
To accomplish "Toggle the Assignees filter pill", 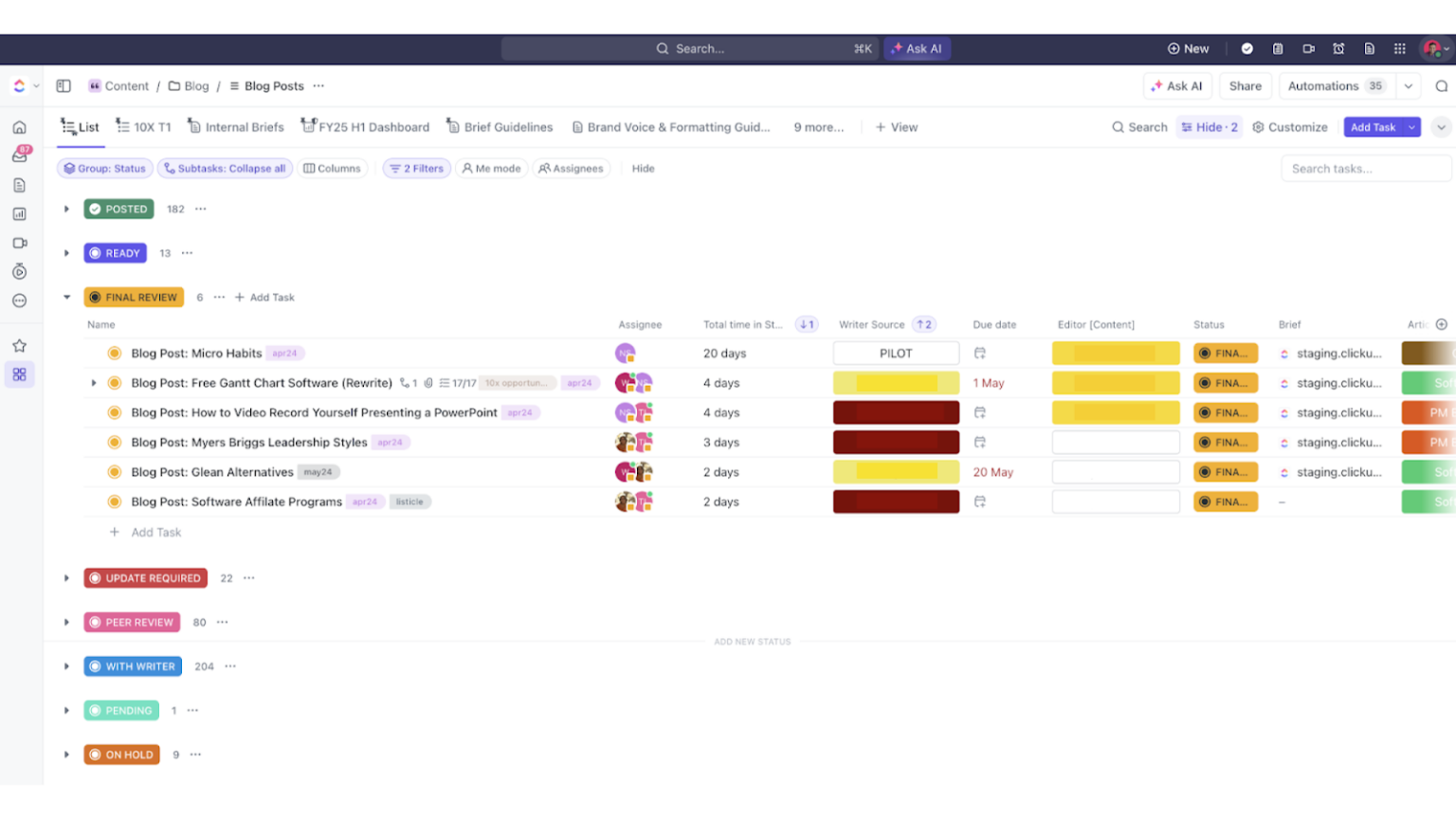I will [x=571, y=168].
